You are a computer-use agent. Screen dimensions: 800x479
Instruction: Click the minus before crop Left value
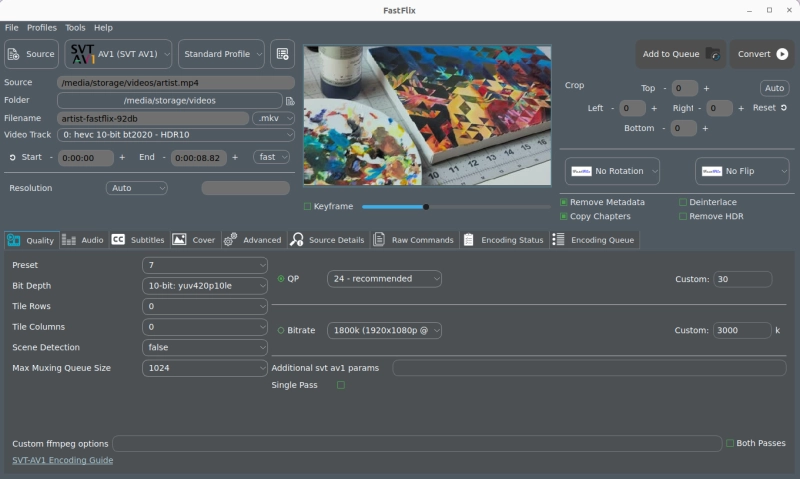pyautogui.click(x=612, y=108)
